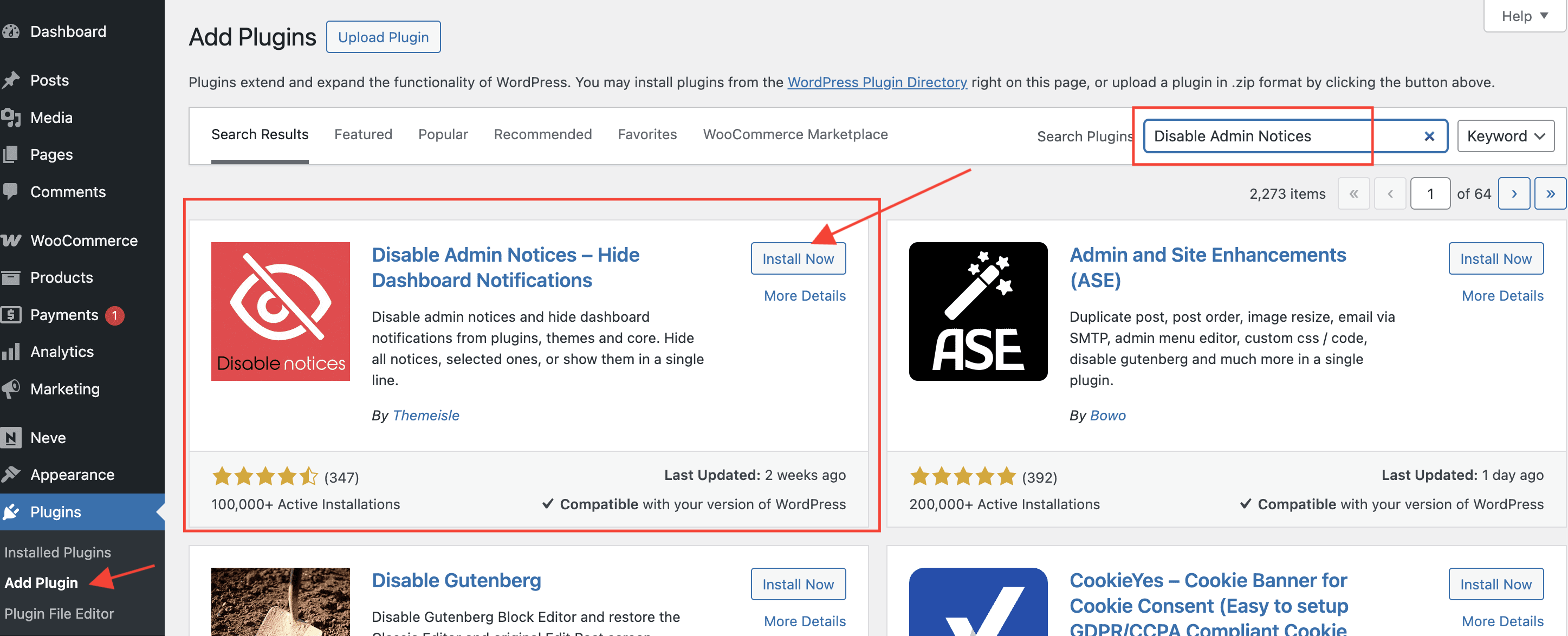Open the WooCommerce Marketplace tab
The width and height of the screenshot is (1568, 636).
tap(795, 134)
